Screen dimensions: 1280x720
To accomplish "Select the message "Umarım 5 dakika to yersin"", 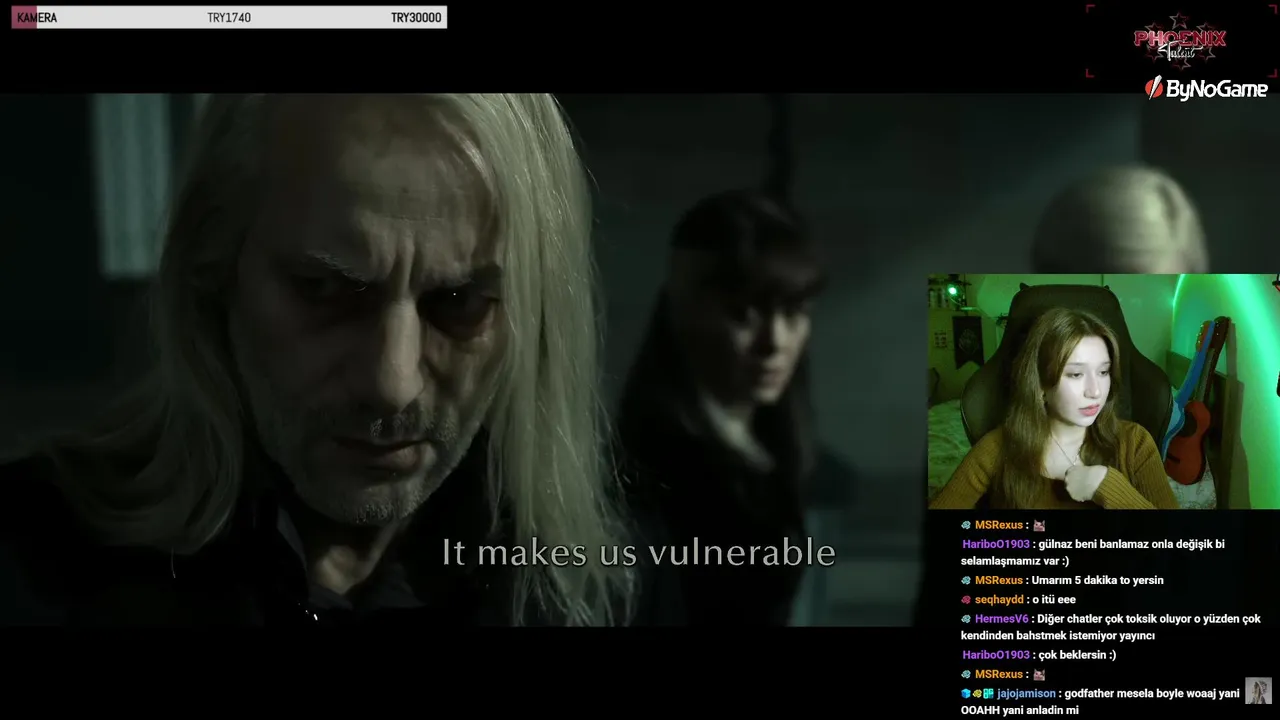I will point(1098,580).
